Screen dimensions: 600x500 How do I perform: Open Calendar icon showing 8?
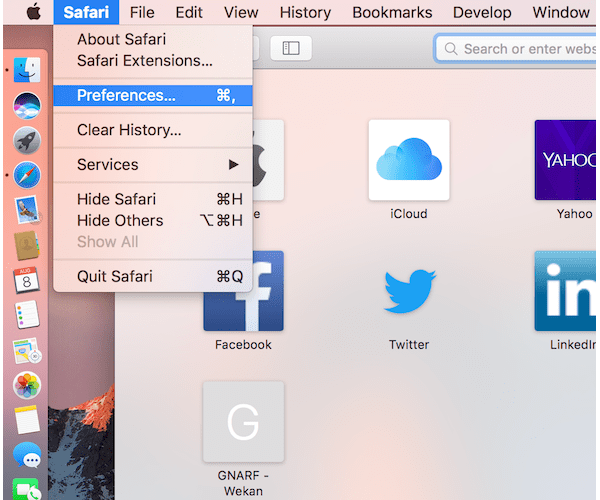(26, 280)
